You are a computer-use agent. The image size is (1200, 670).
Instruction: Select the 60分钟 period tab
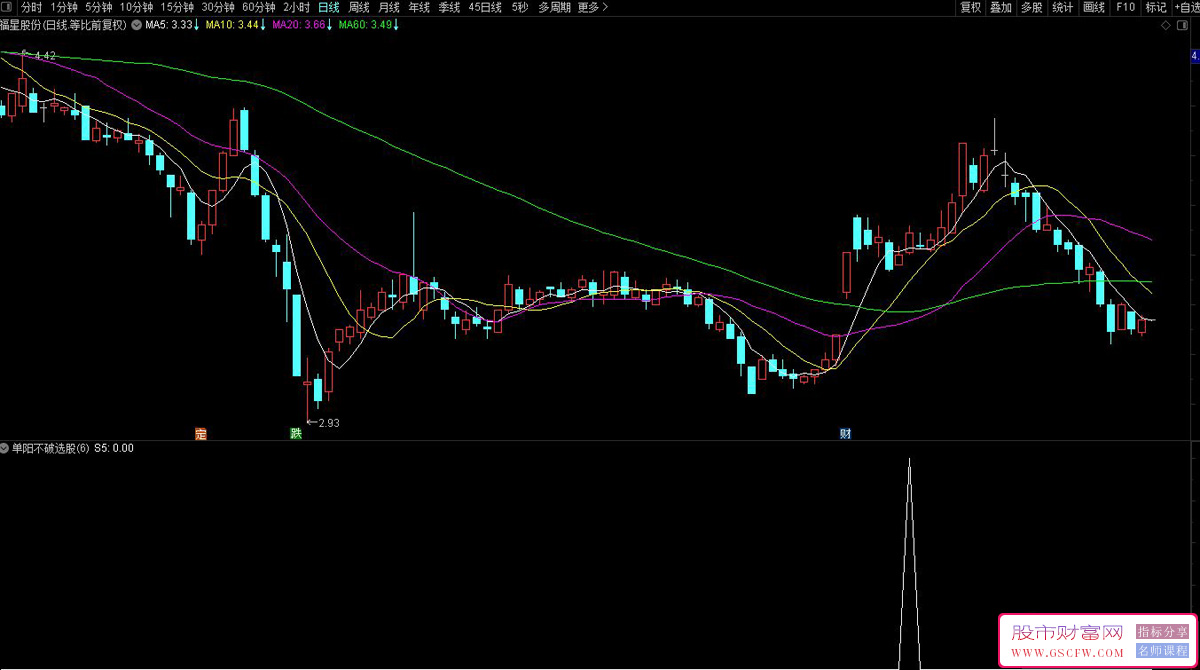259,7
